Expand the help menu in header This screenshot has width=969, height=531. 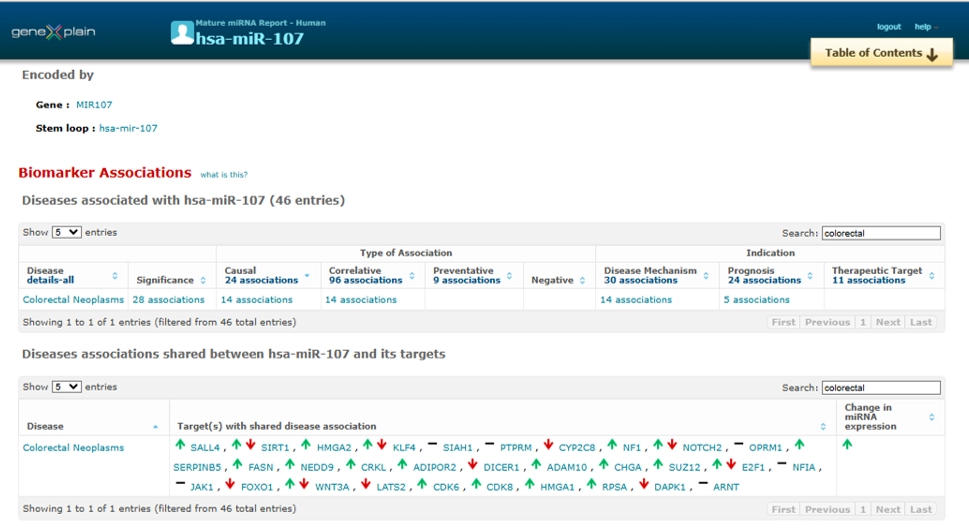tap(925, 27)
